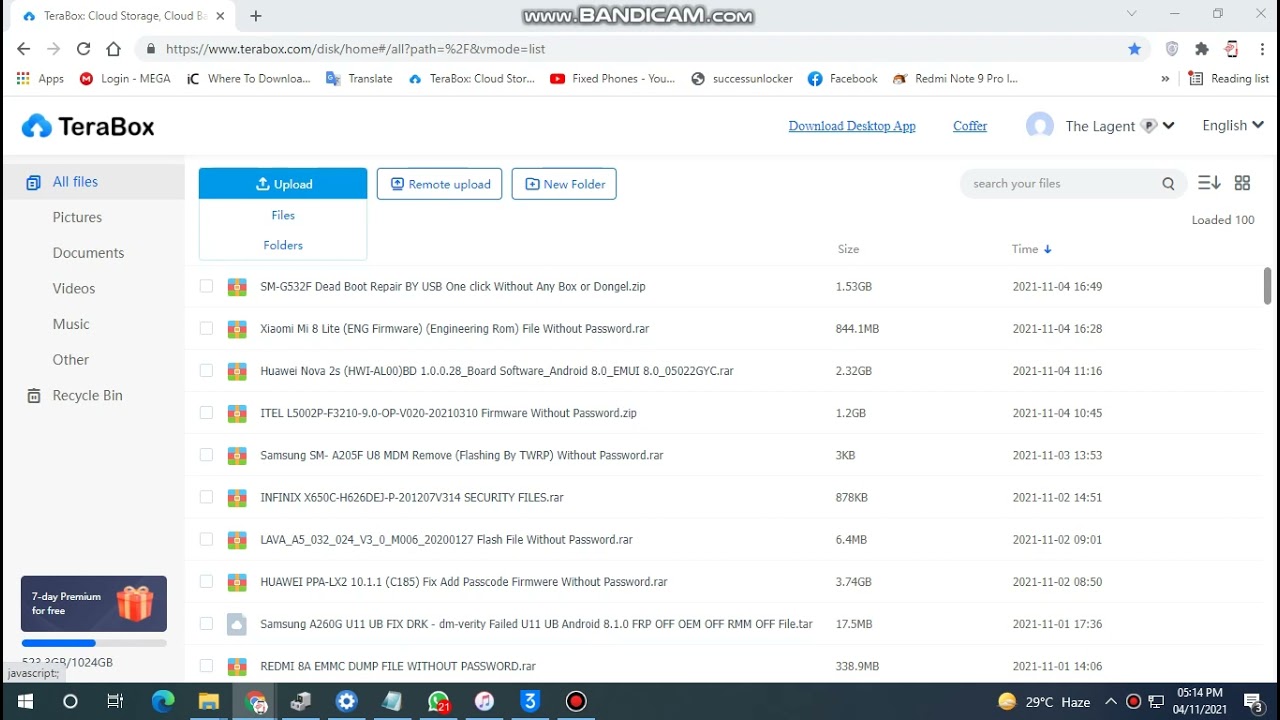Reload the page
1280x720 pixels.
[83, 49]
